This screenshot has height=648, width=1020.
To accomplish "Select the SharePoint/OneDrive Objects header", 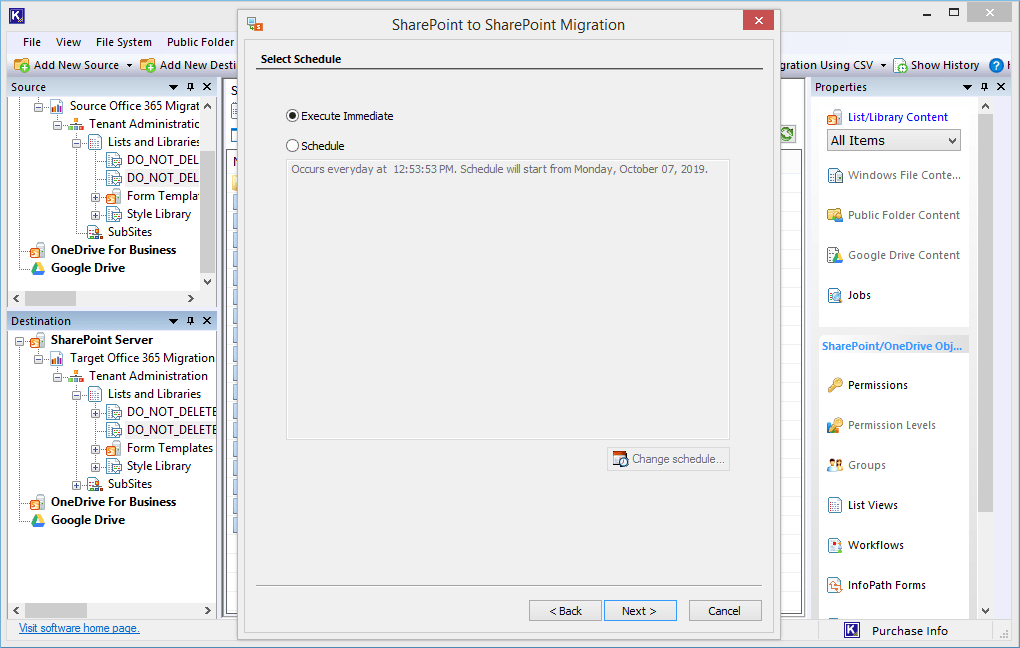I will coord(892,346).
